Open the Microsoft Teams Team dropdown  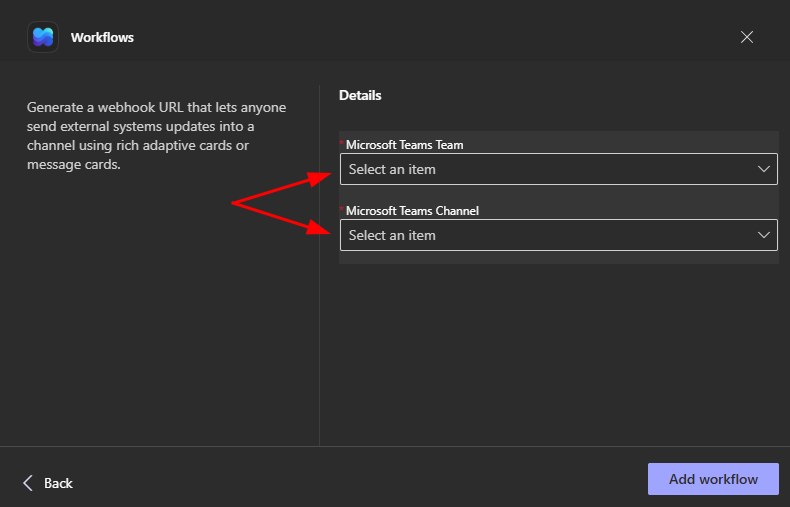pyautogui.click(x=559, y=169)
